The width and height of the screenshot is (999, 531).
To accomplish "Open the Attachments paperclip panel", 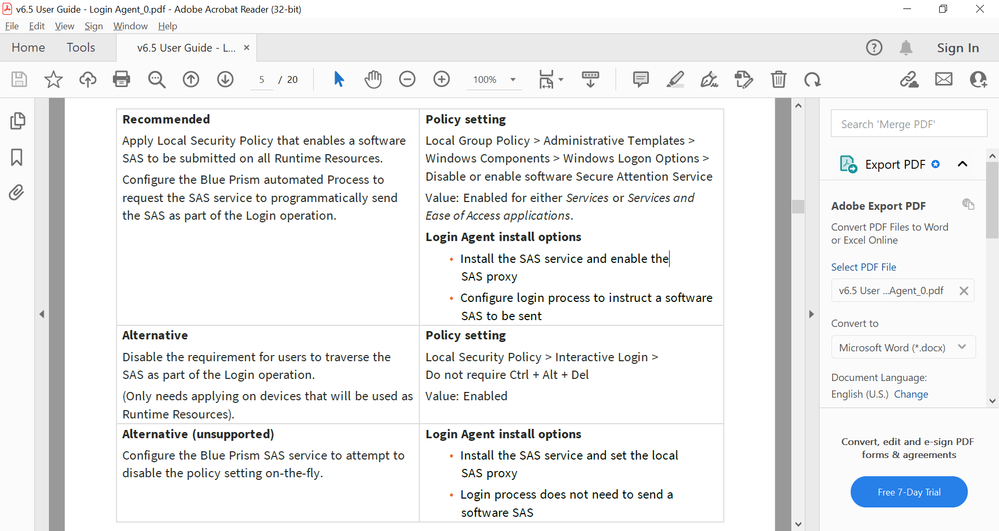I will pos(17,193).
